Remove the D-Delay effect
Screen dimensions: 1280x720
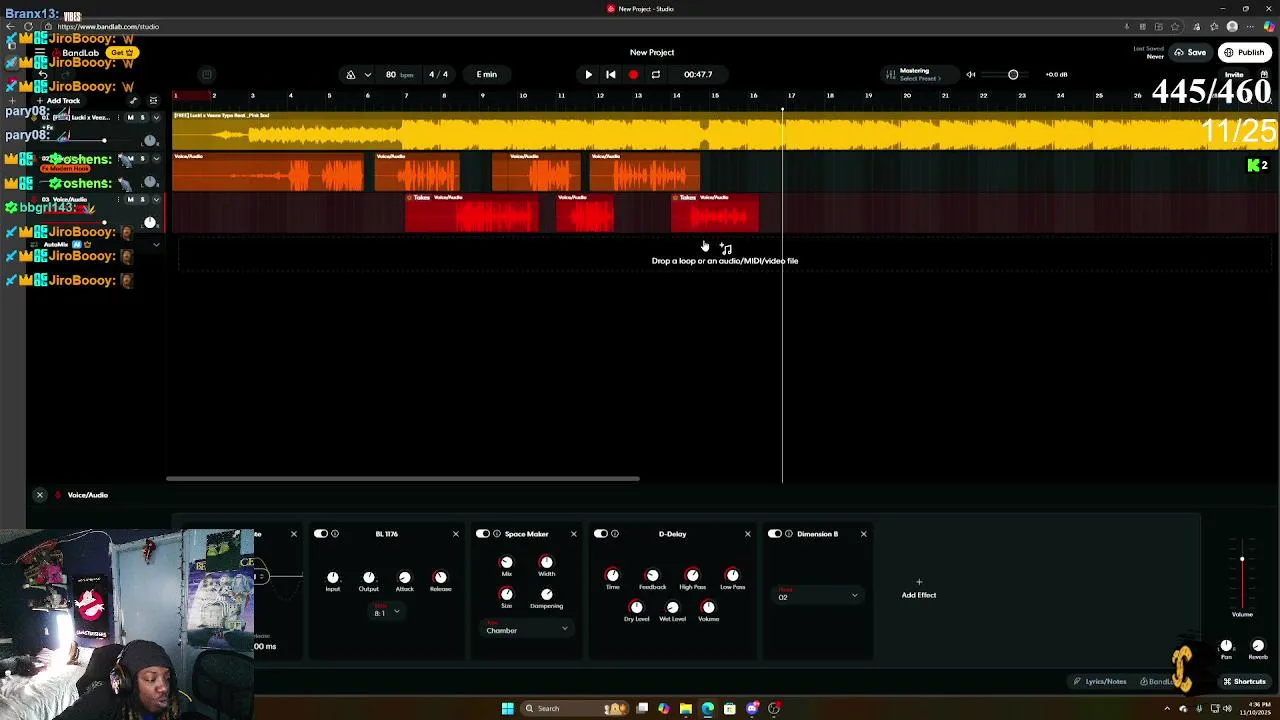748,534
